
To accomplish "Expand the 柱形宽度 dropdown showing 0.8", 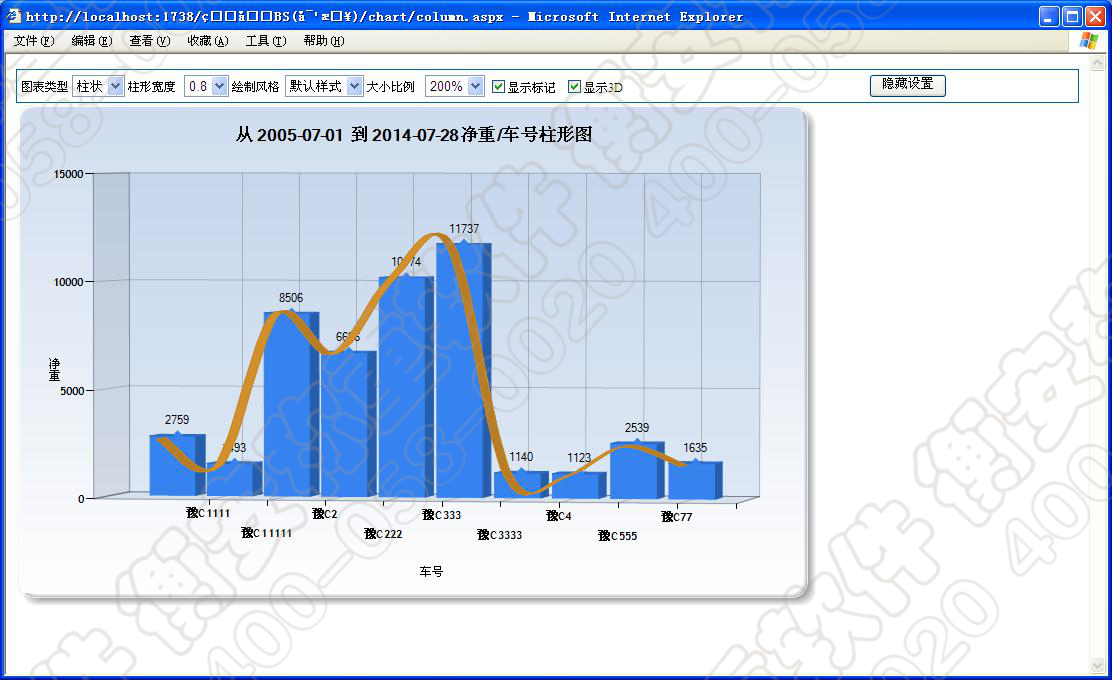I will [206, 87].
